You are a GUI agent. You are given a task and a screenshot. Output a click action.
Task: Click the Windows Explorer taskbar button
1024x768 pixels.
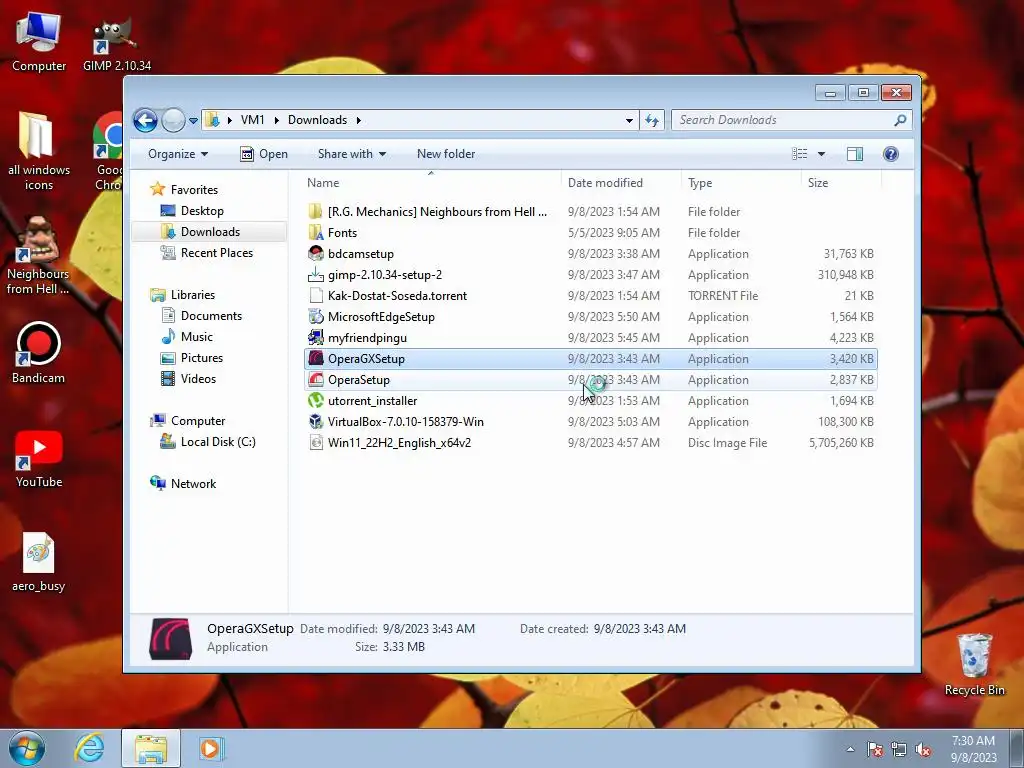[151, 748]
